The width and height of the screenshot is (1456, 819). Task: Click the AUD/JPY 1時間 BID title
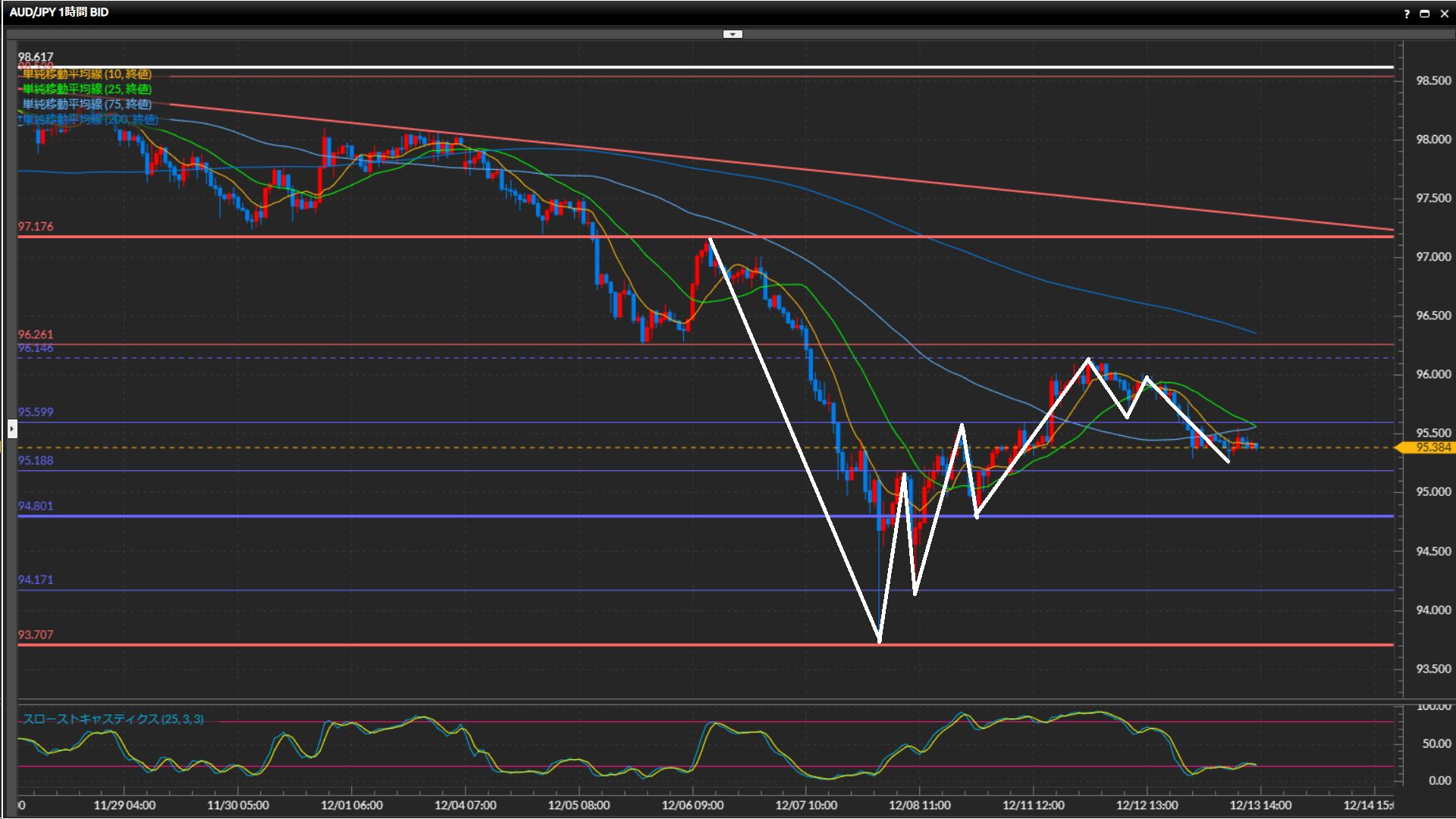click(59, 12)
